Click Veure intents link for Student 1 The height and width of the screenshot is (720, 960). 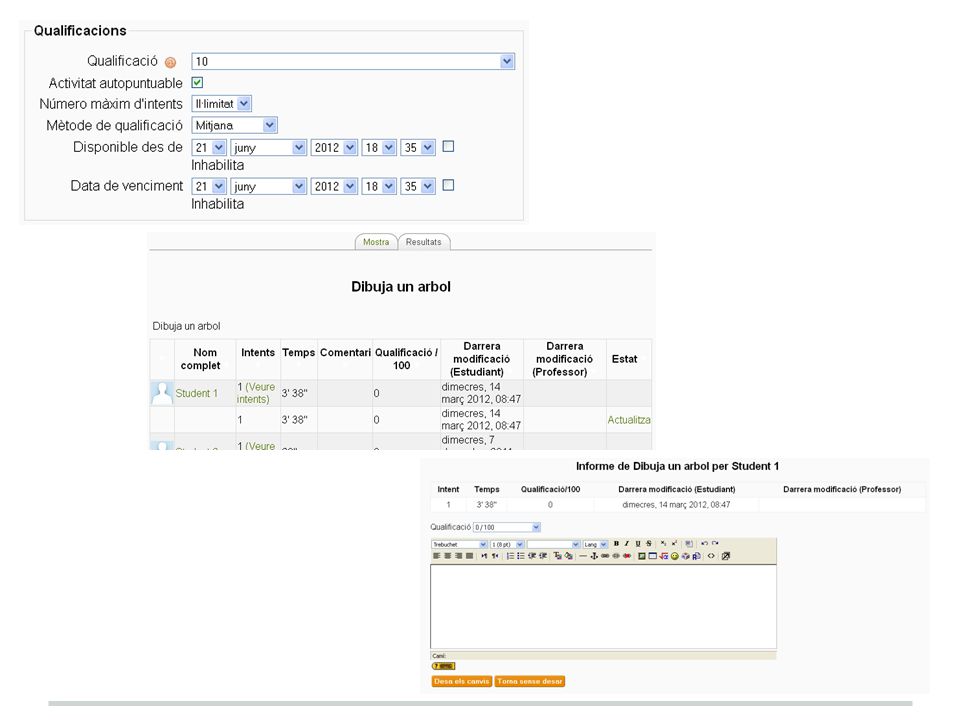(x=256, y=393)
